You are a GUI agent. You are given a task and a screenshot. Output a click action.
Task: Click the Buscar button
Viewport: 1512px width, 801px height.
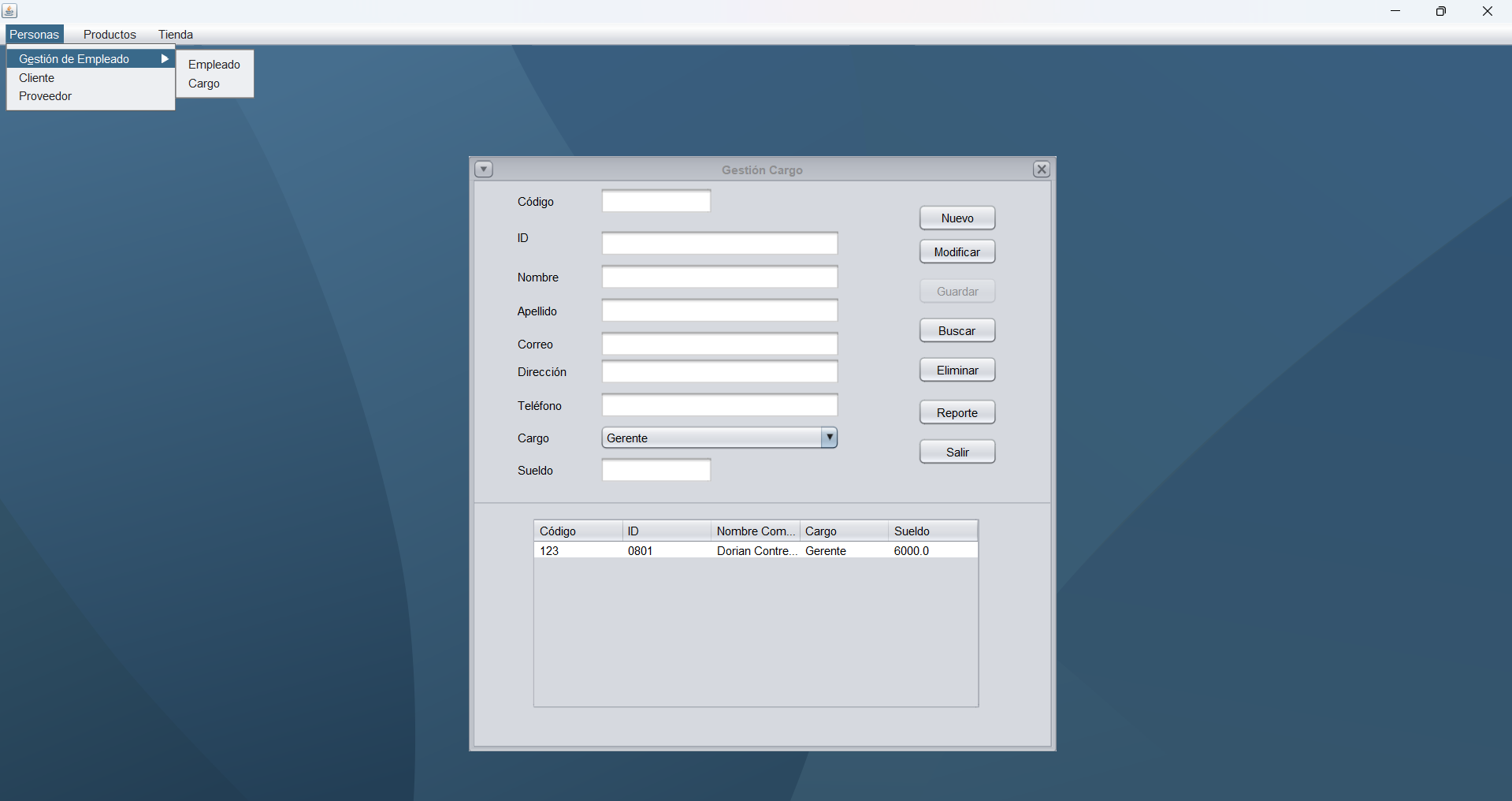click(957, 331)
